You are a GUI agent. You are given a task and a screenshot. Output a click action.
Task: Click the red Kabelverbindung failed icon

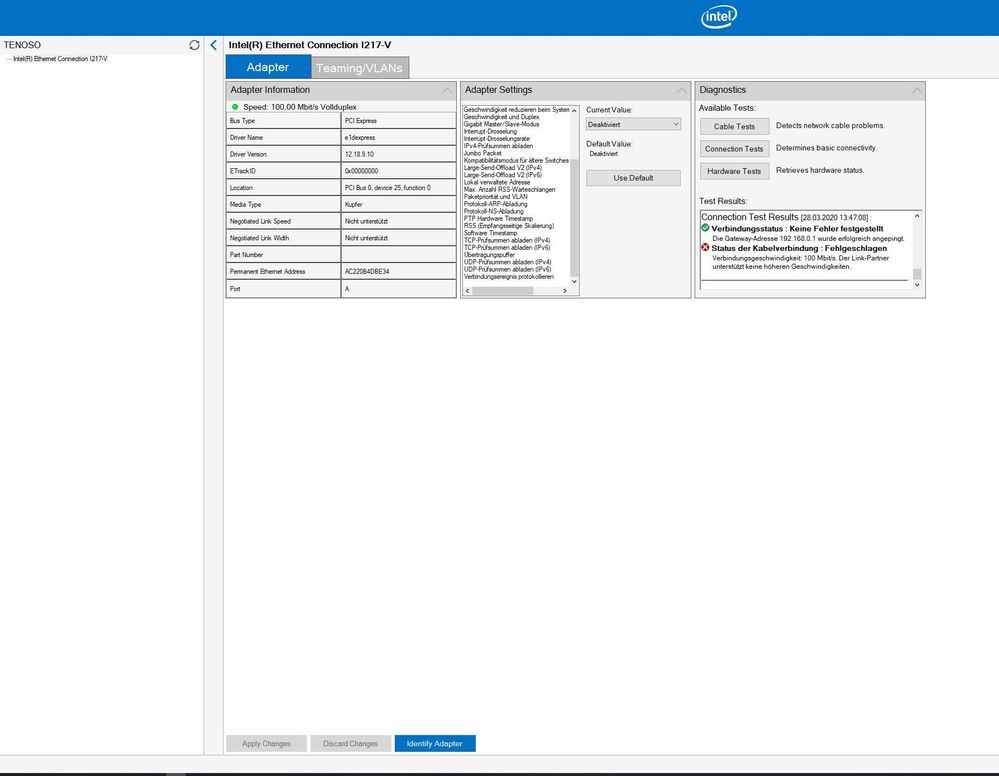(x=705, y=248)
